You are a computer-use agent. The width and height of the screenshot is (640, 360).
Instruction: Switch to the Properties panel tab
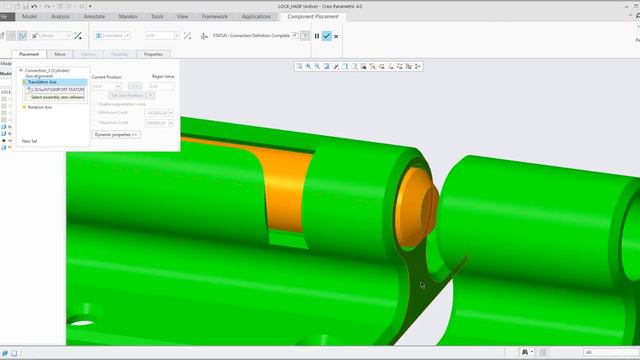click(x=153, y=54)
